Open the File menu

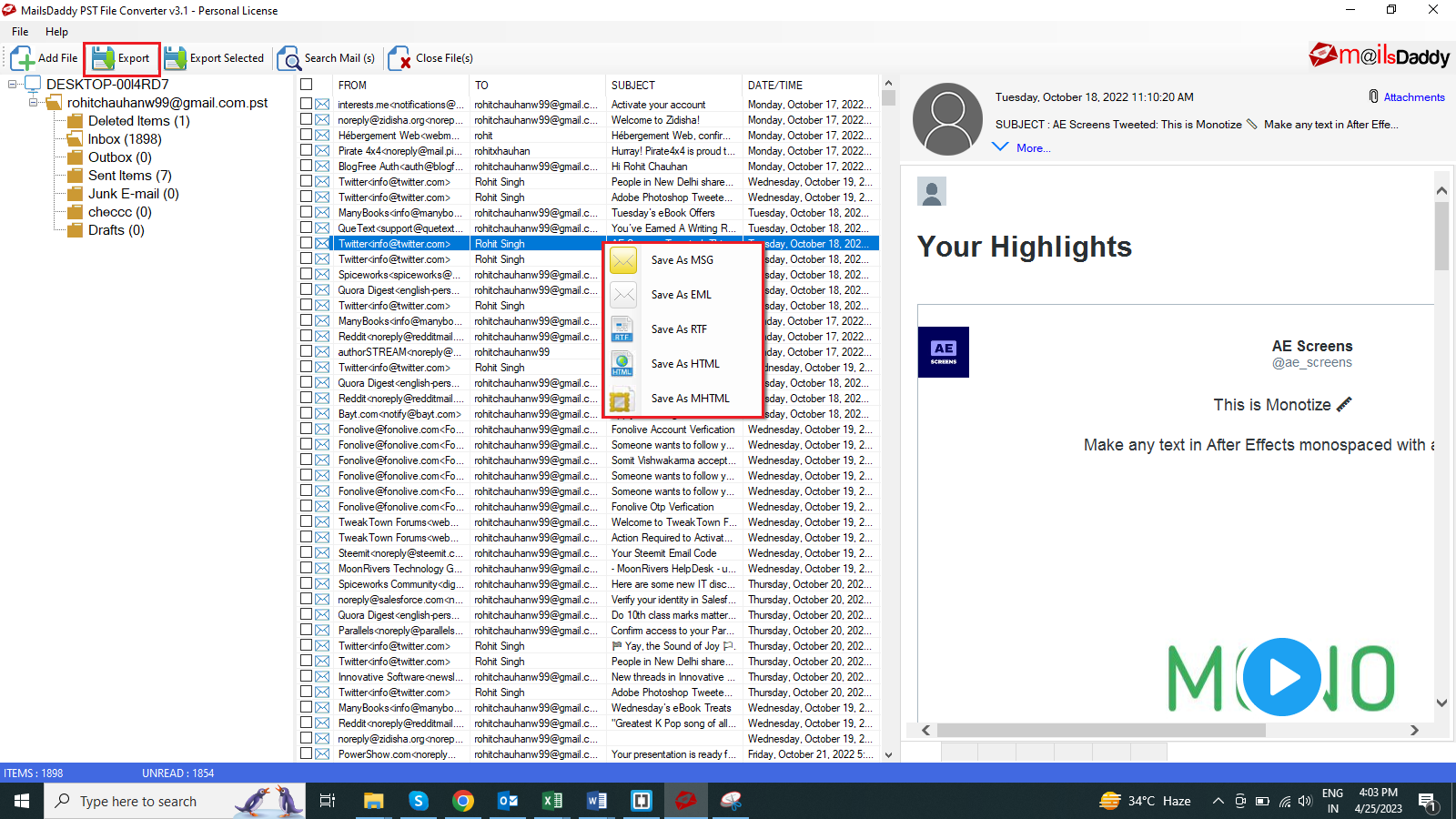20,32
